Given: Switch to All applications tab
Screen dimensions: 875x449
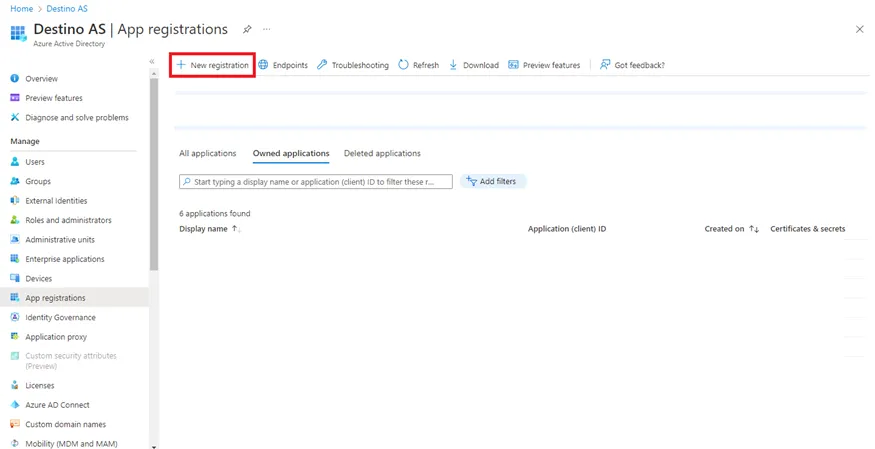Looking at the screenshot, I should pyautogui.click(x=207, y=154).
